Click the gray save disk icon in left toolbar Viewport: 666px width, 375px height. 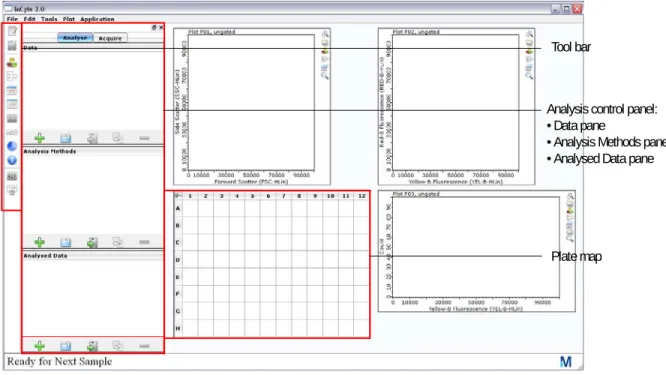point(12,46)
